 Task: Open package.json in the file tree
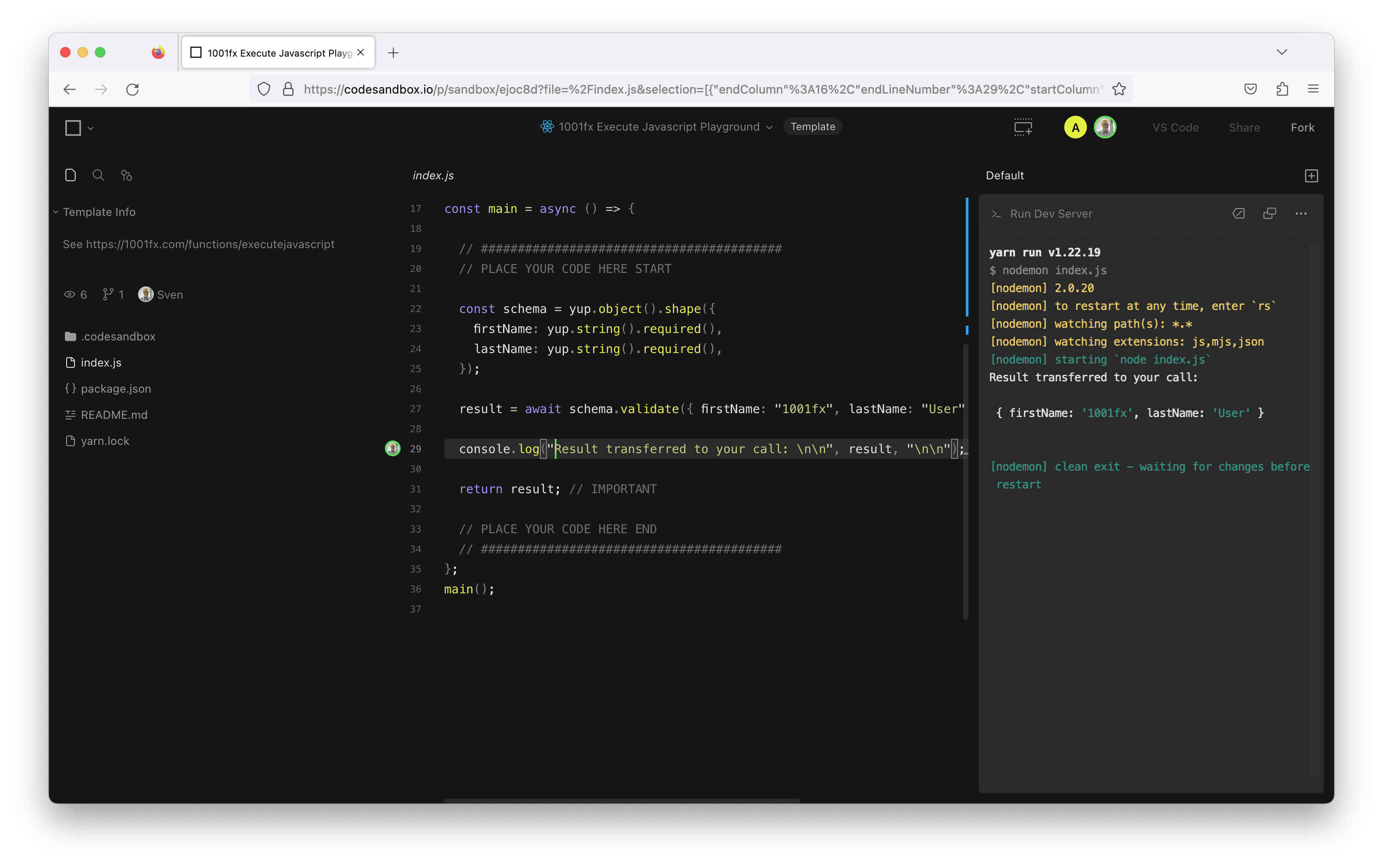pyautogui.click(x=115, y=389)
